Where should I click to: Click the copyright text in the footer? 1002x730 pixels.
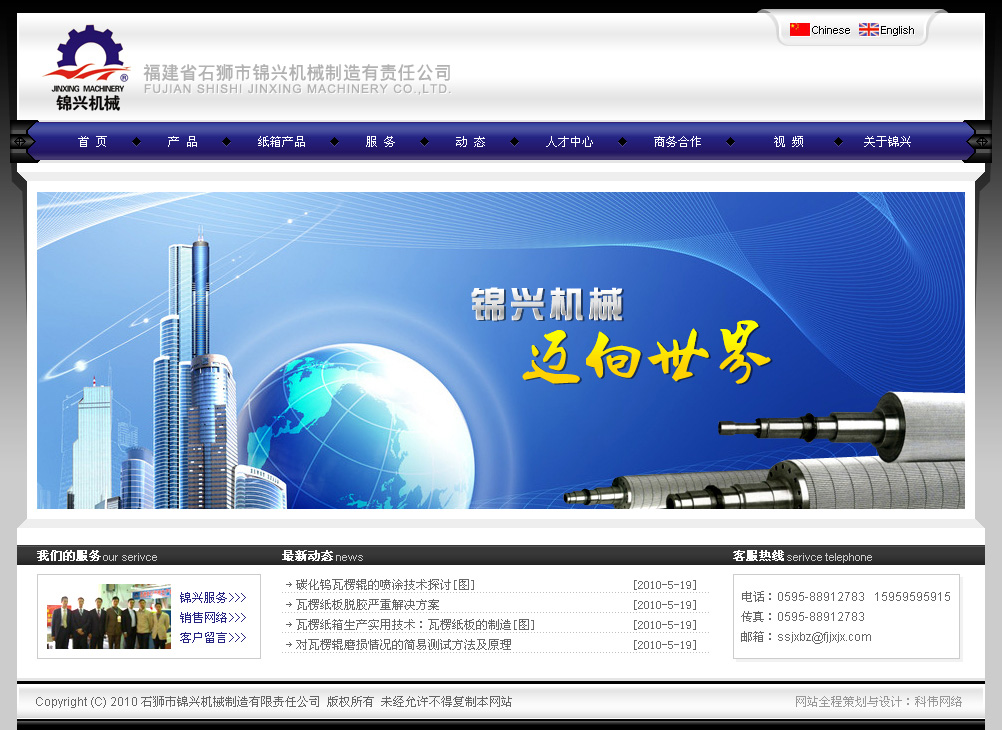[274, 701]
